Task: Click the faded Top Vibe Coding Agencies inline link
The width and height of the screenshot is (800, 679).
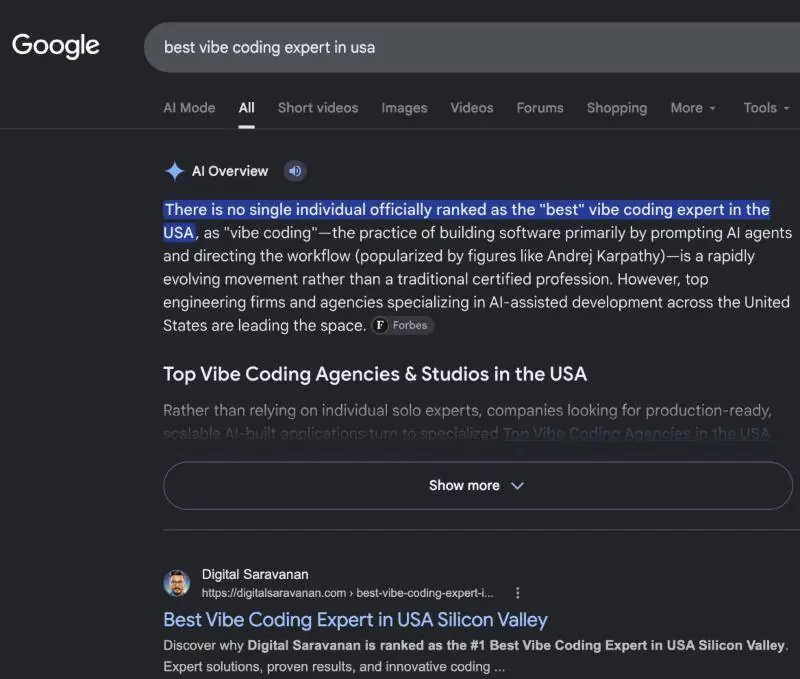Action: [636, 434]
